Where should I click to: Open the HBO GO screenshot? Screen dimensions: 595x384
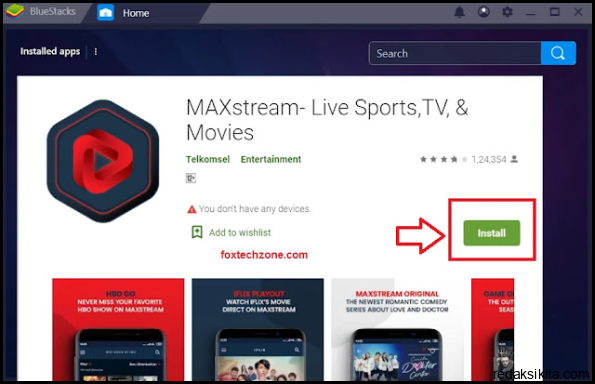[x=118, y=329]
